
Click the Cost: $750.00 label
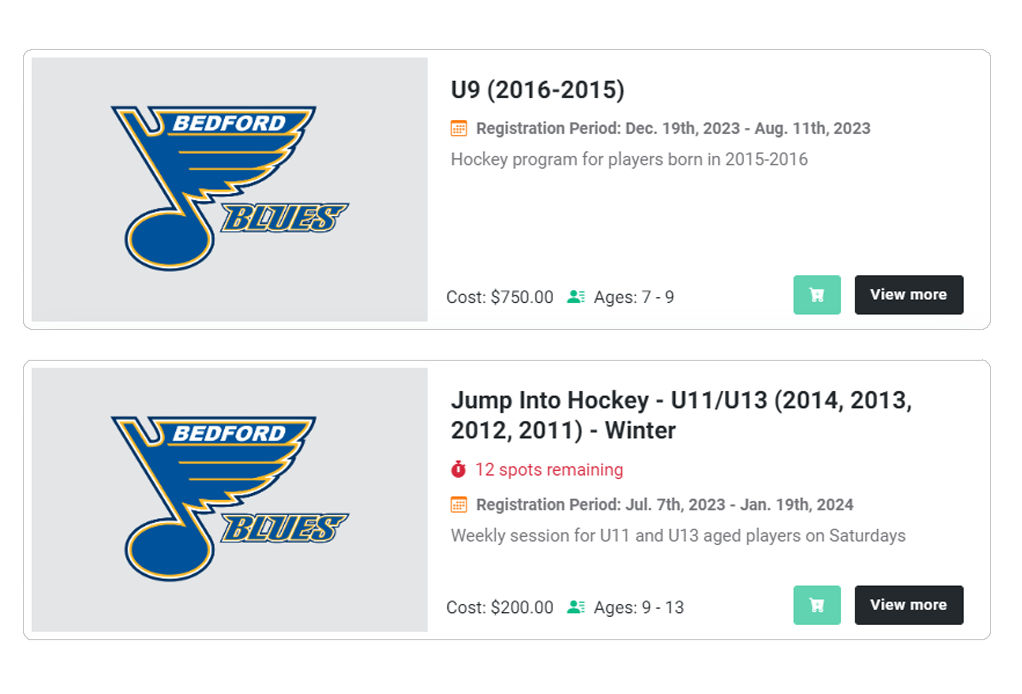(499, 297)
